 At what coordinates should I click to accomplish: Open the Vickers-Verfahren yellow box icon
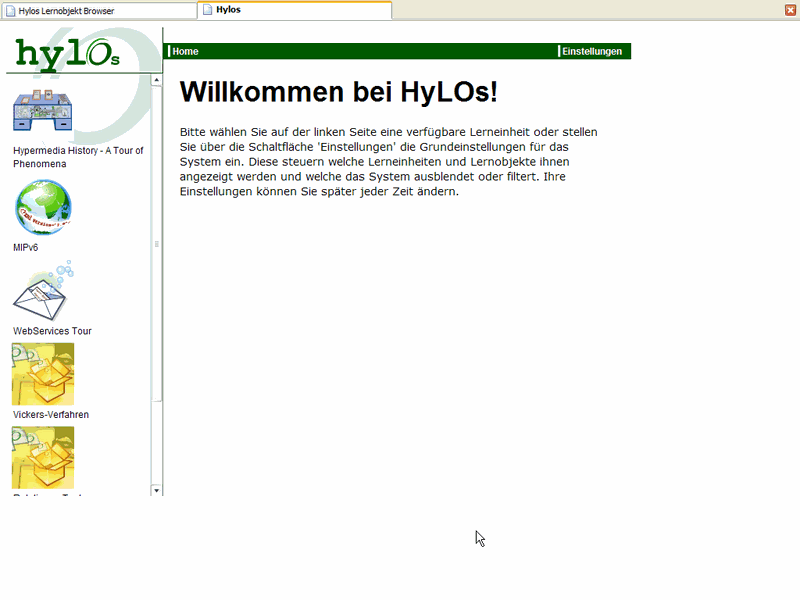[43, 374]
